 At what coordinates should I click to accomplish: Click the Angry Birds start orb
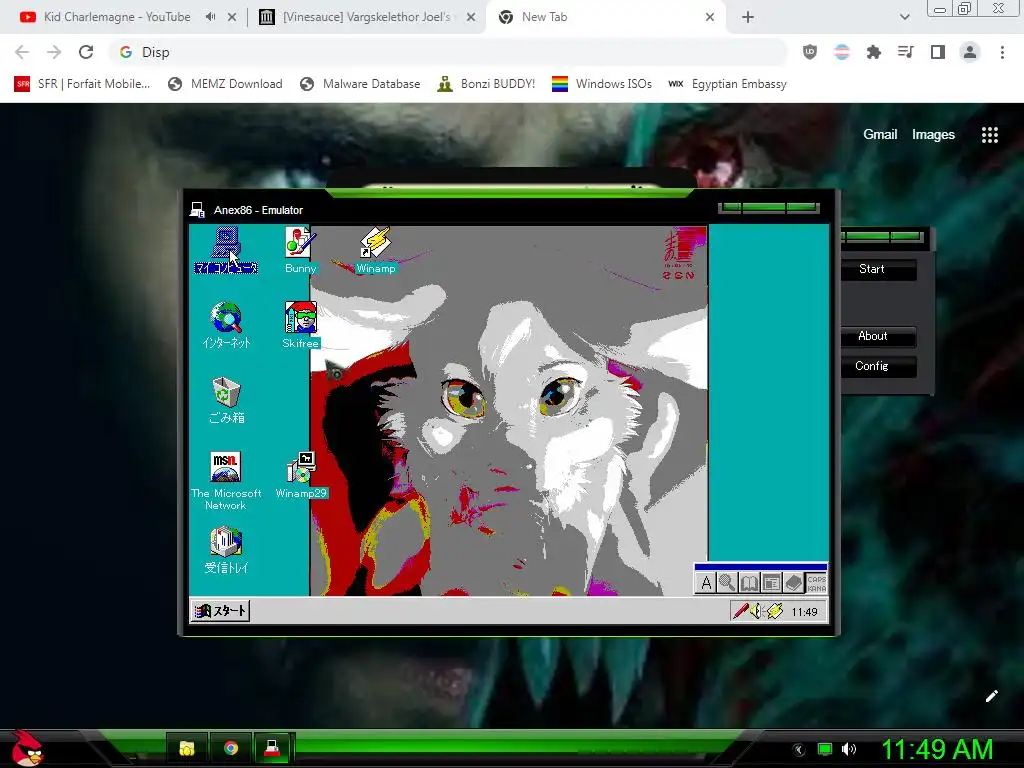[27, 748]
